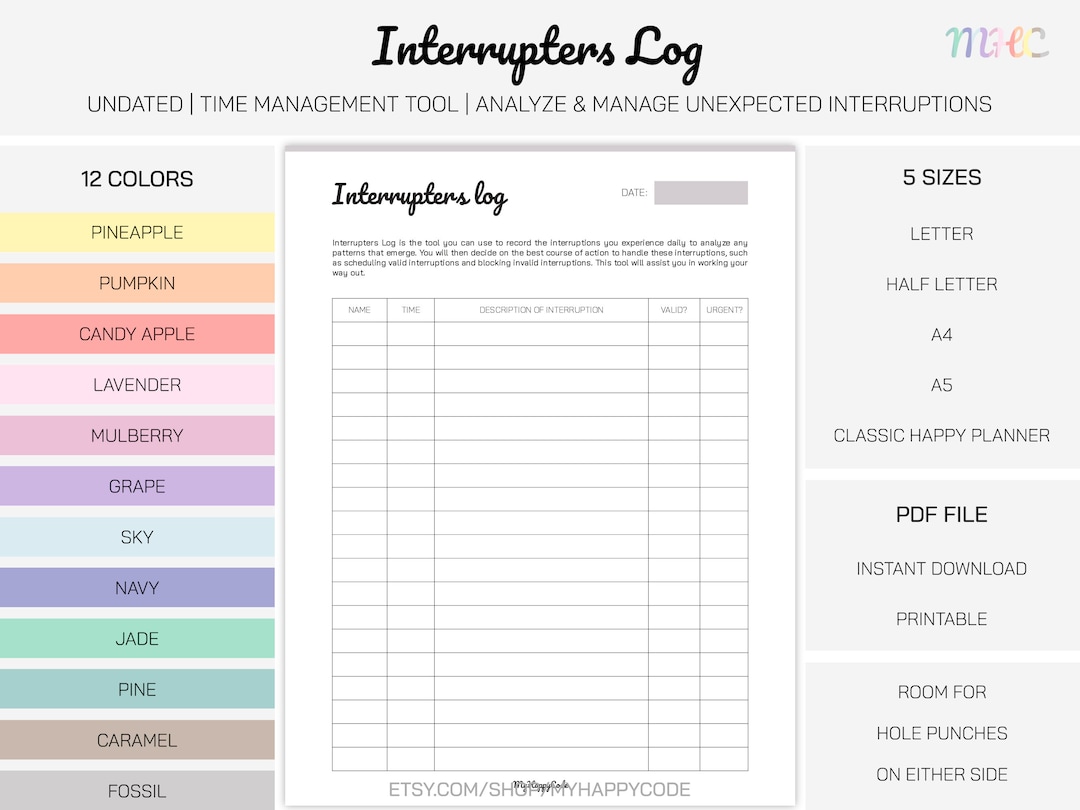Select the Pine color swatch

[137, 689]
